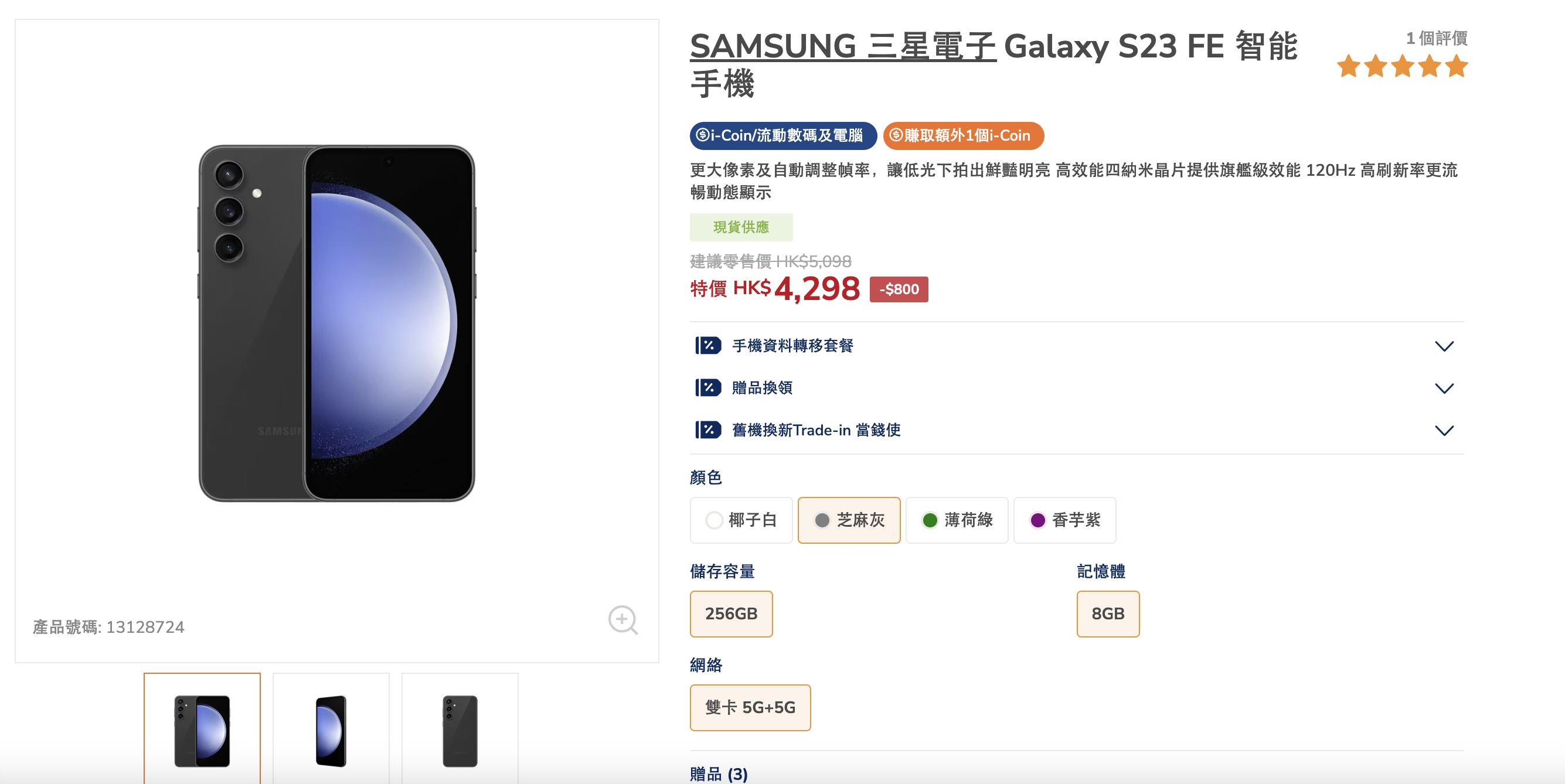This screenshot has width=1565, height=784.
Task: Click the promo tag icon beside 手機資料轉移套餐
Action: 708,346
